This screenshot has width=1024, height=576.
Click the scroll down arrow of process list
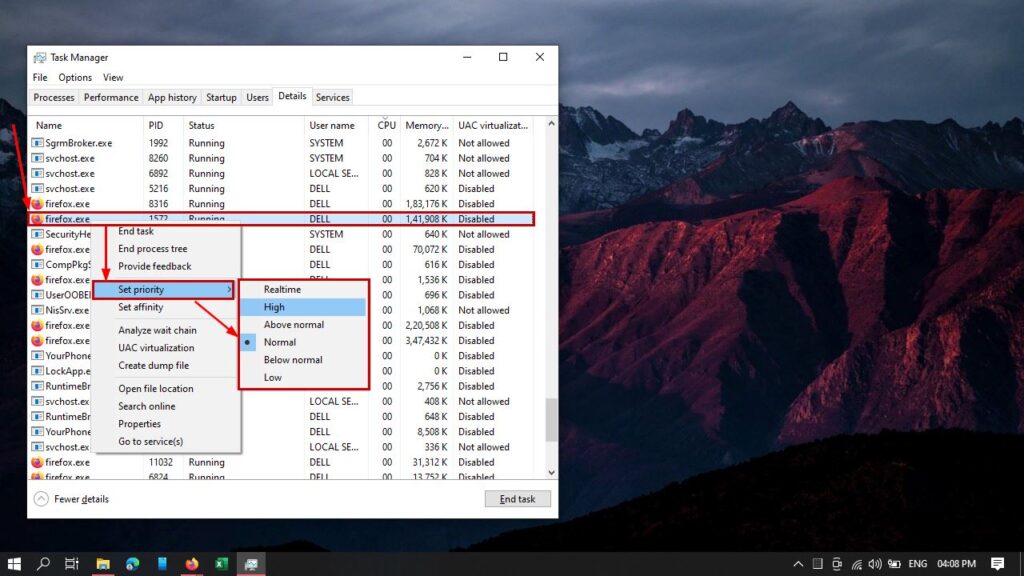(551, 473)
